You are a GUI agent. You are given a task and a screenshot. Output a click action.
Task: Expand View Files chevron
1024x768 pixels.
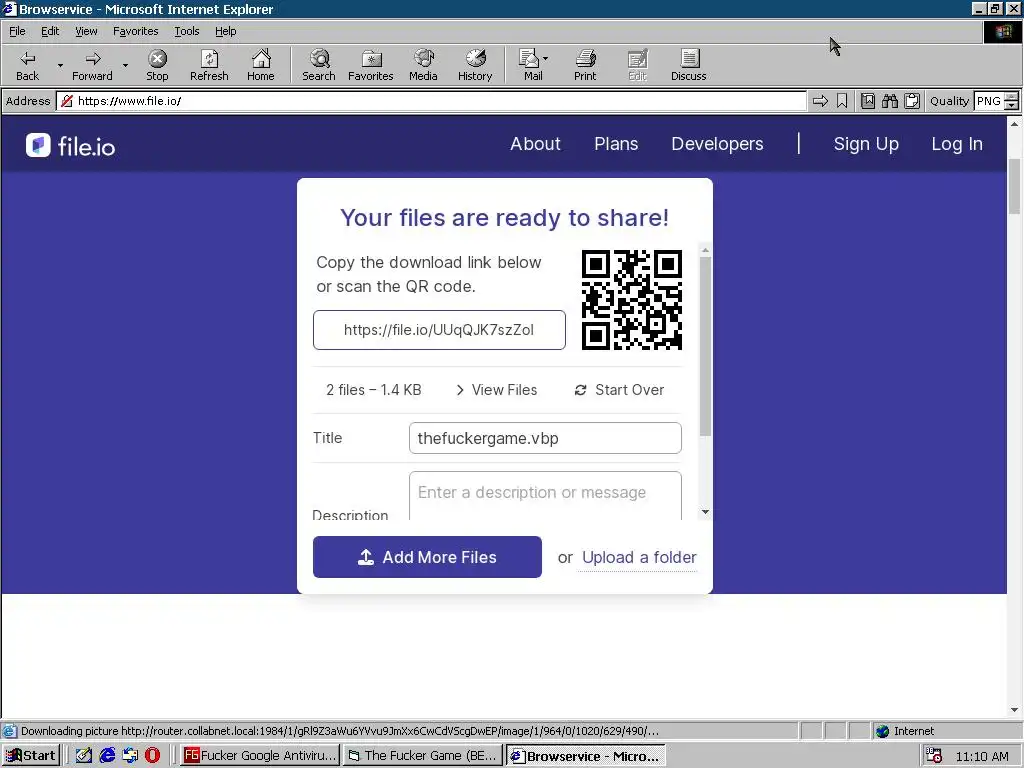click(x=460, y=390)
